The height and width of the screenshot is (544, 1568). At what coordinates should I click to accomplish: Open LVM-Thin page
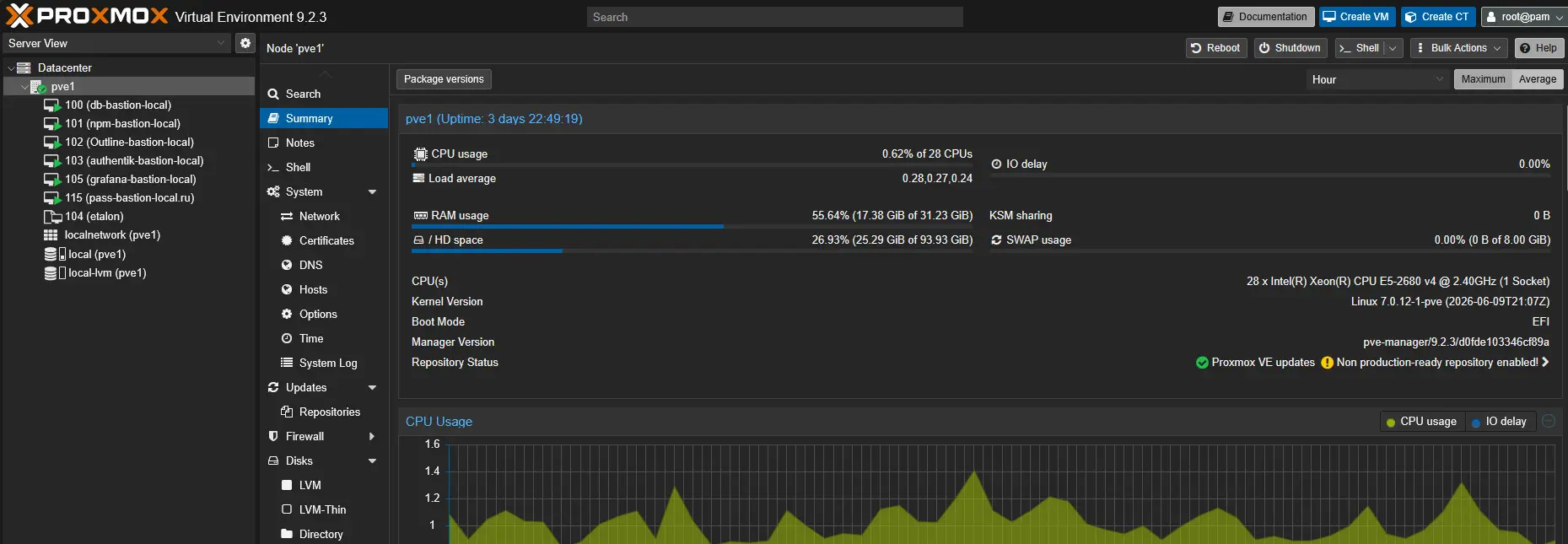pyautogui.click(x=324, y=509)
